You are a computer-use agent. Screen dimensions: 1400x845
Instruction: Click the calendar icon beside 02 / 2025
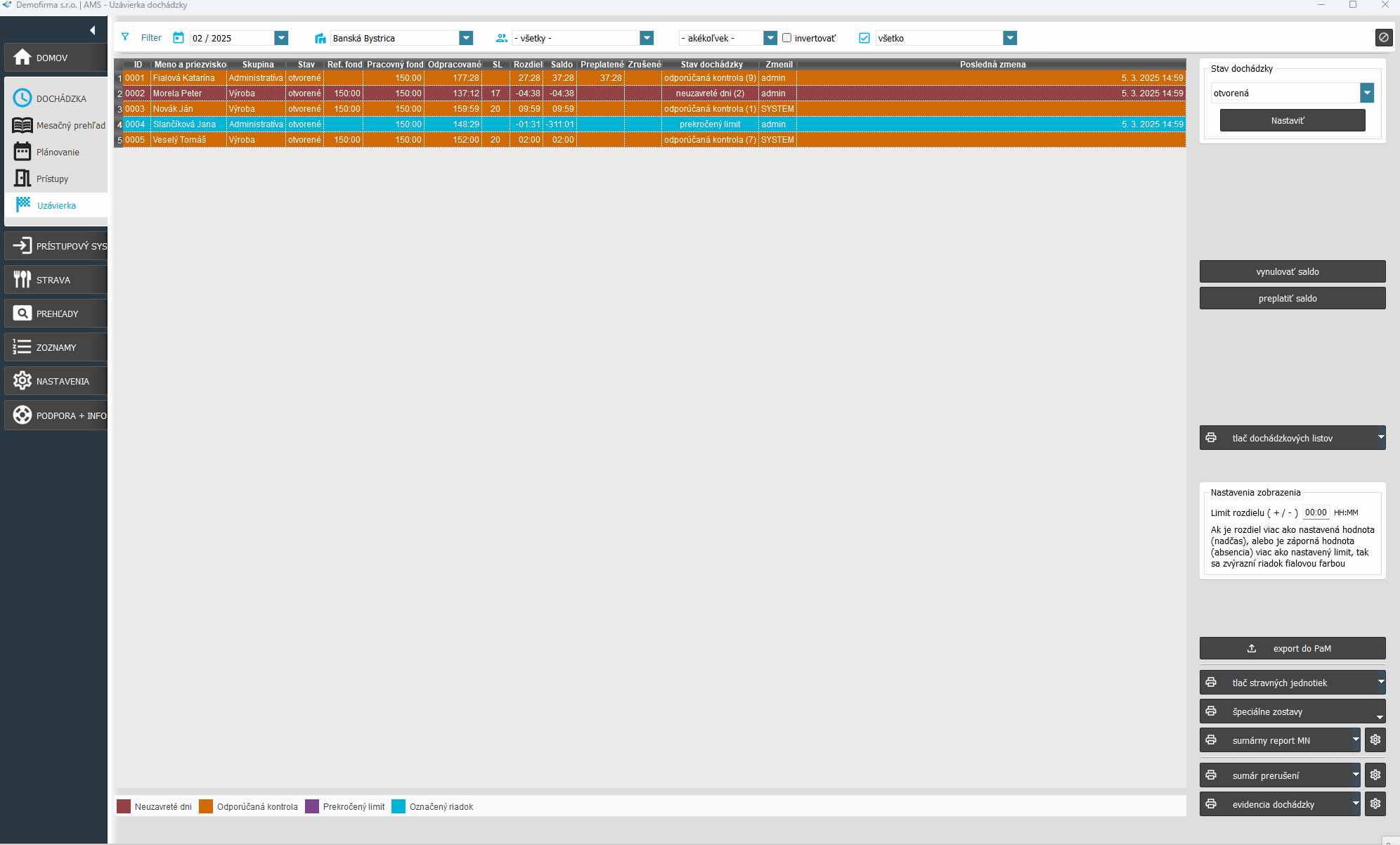click(x=179, y=37)
